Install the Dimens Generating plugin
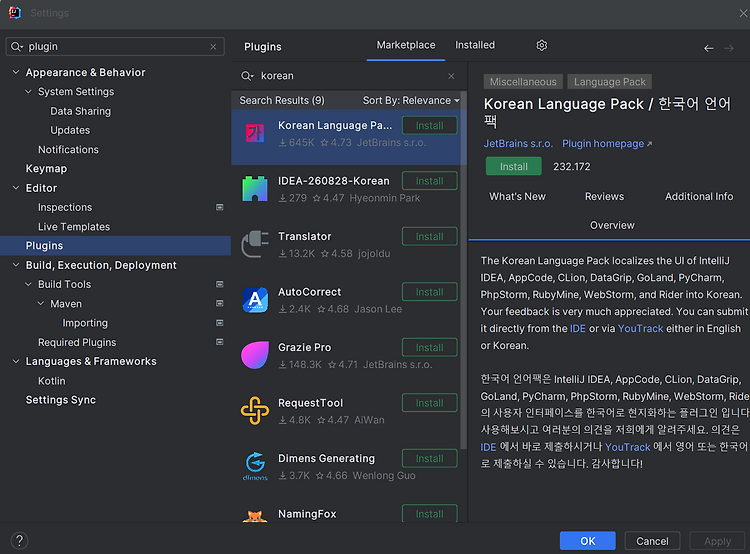The height and width of the screenshot is (554, 750). (430, 459)
